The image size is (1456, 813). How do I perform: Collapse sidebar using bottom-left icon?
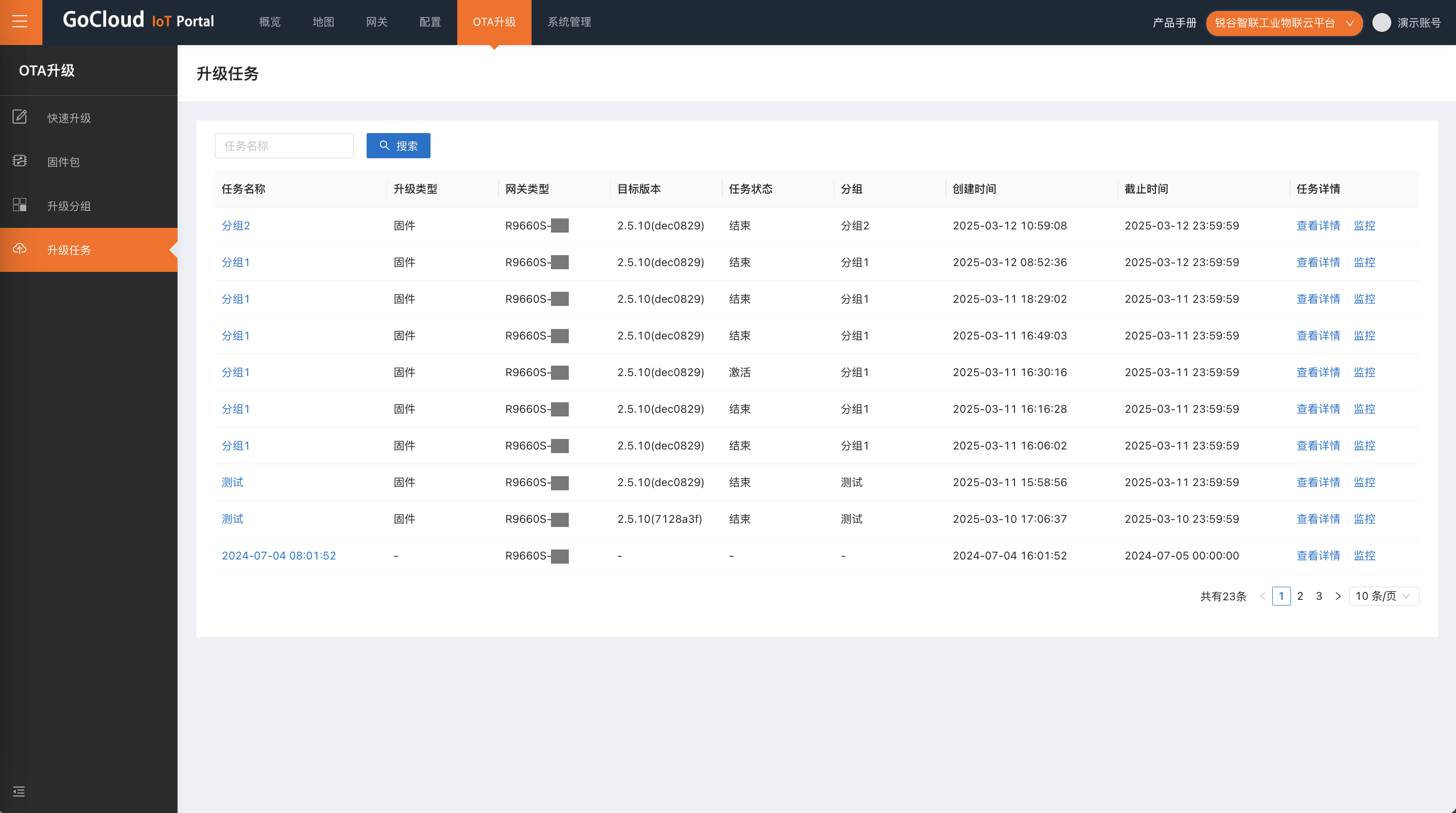(19, 791)
